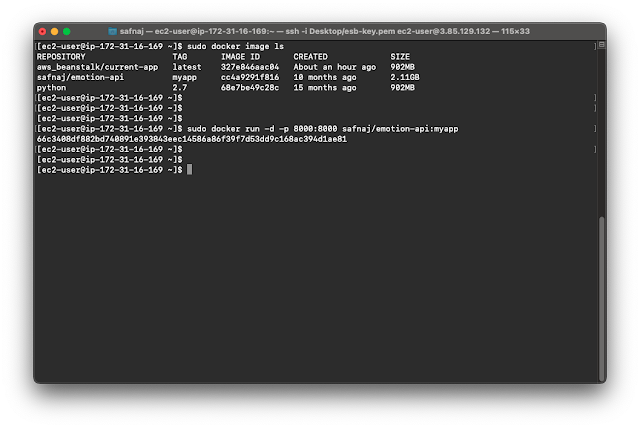Click the terminal window title text
Screen dimensions: 640x428
pos(324,31)
